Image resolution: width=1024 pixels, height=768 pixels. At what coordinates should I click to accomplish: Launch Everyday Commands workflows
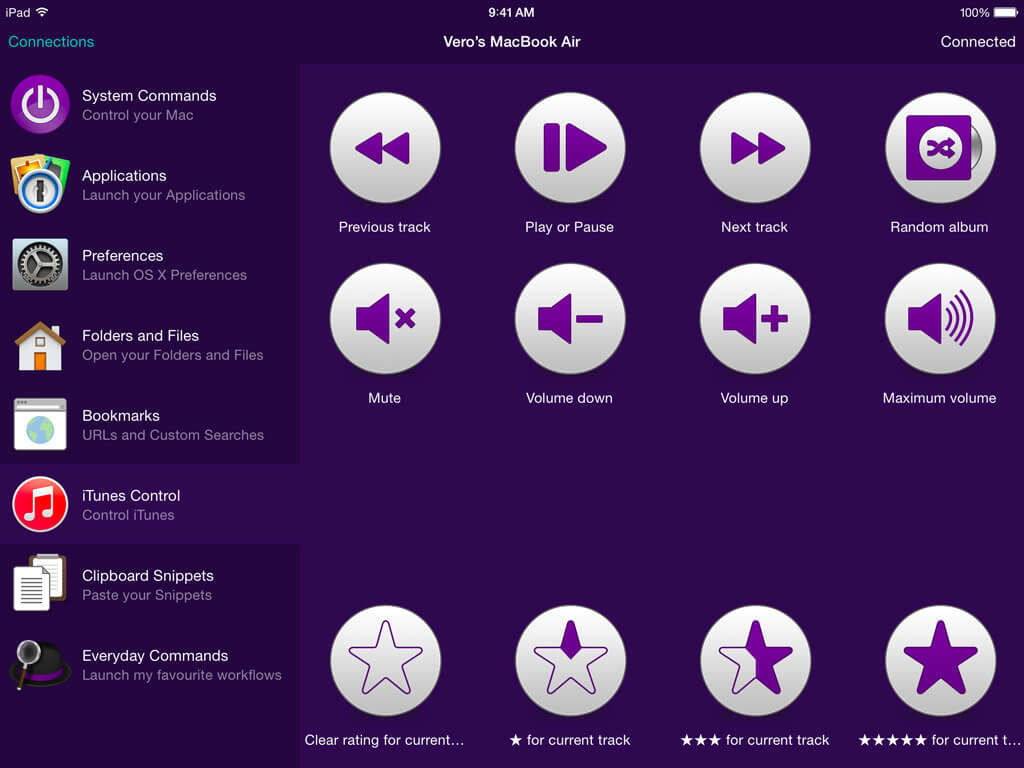(150, 664)
